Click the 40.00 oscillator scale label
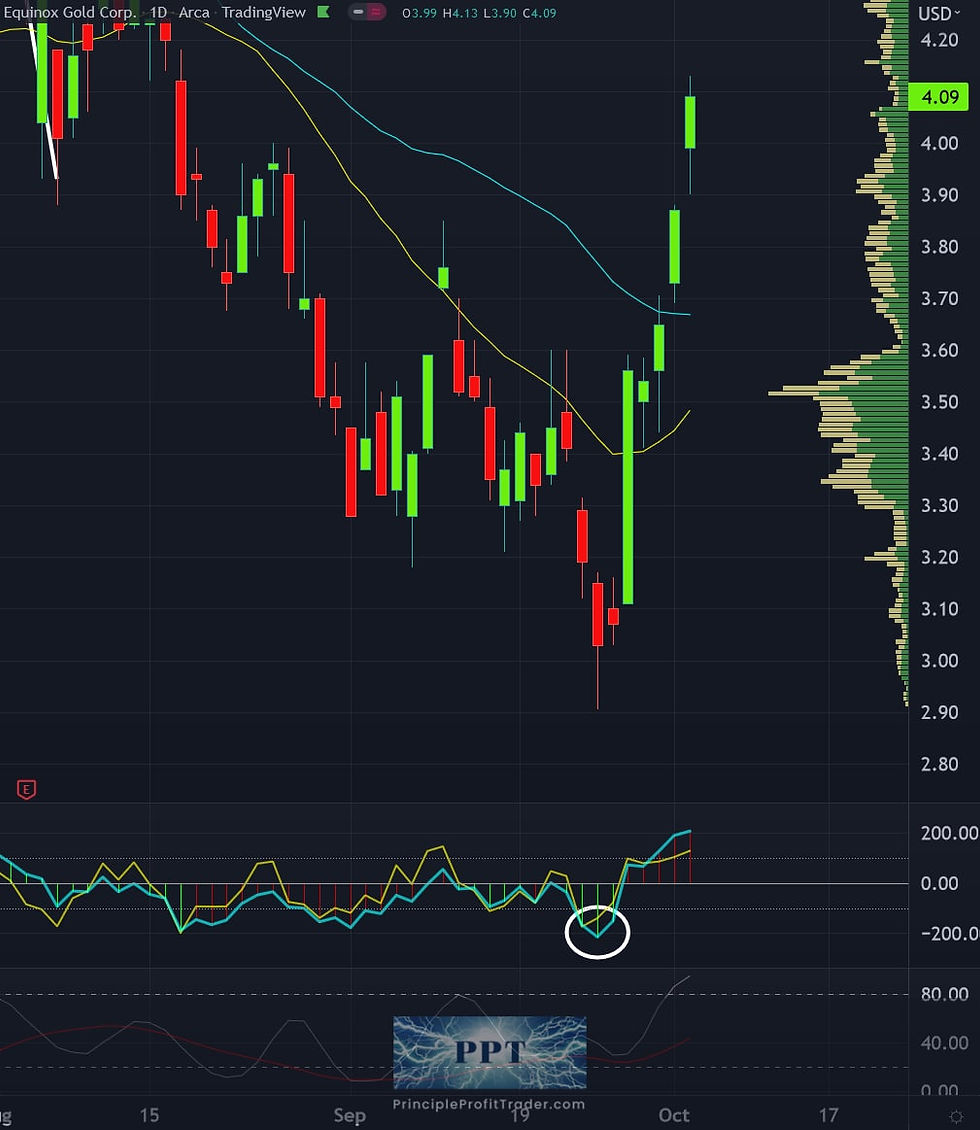Viewport: 980px width, 1130px height. (x=944, y=1043)
